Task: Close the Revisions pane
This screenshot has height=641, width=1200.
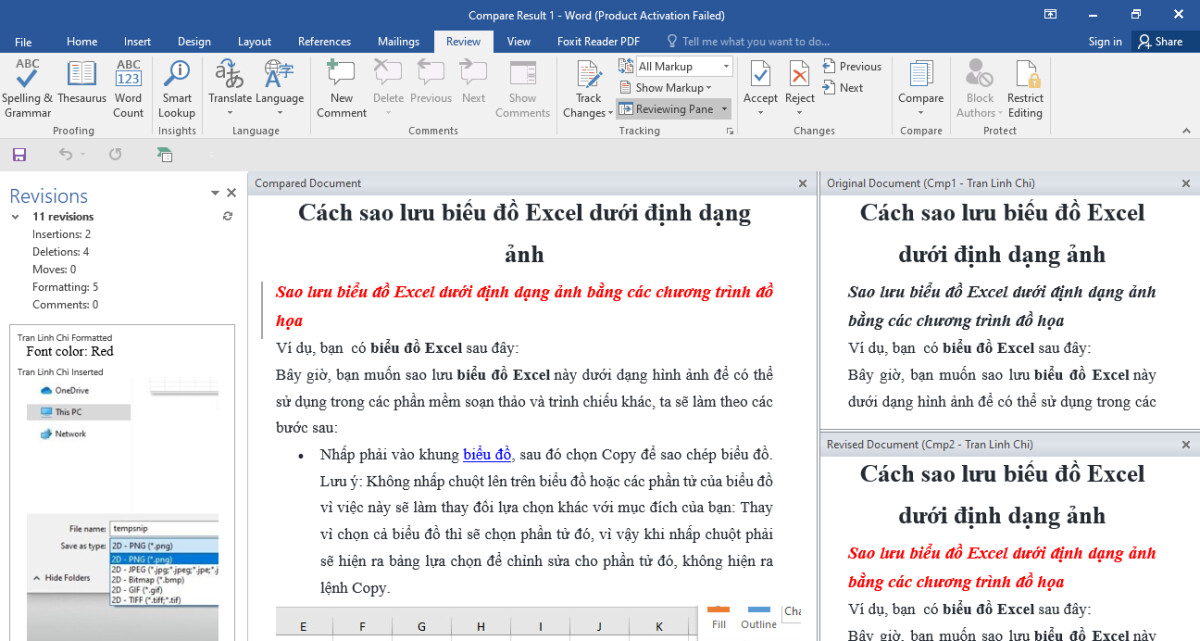Action: [x=232, y=193]
